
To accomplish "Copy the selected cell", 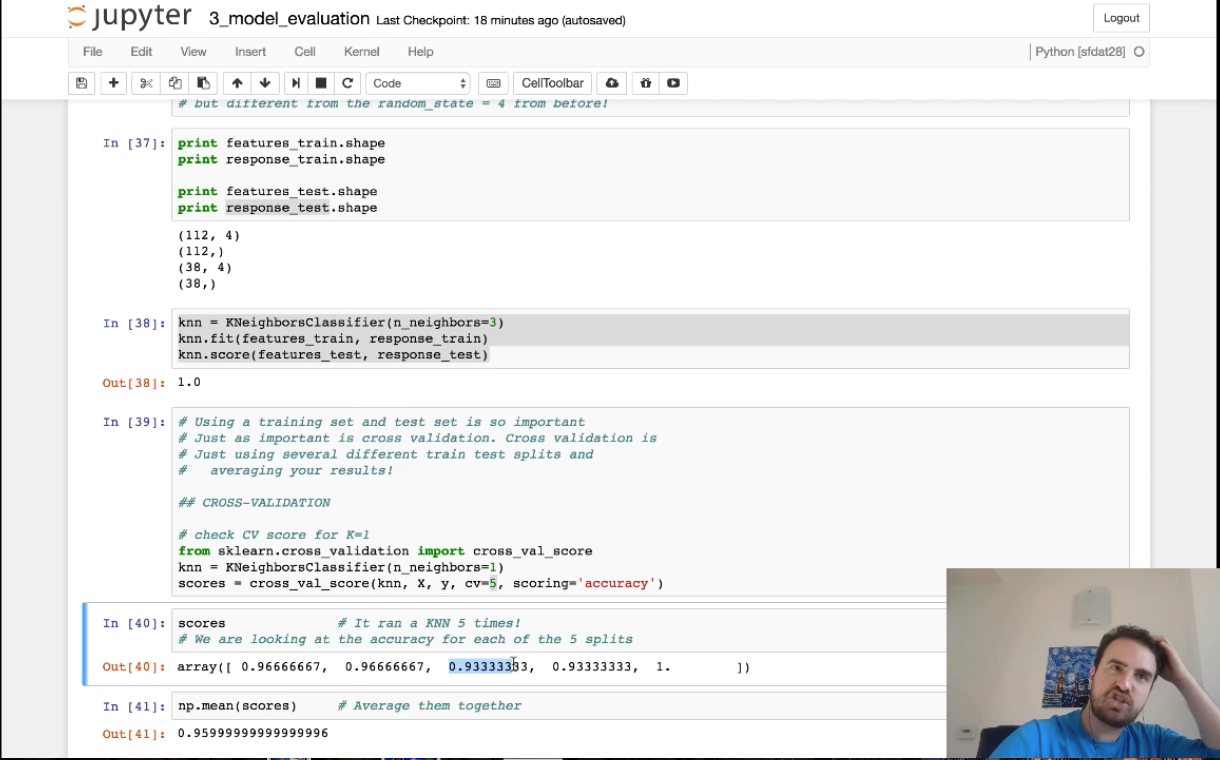I will click(173, 83).
